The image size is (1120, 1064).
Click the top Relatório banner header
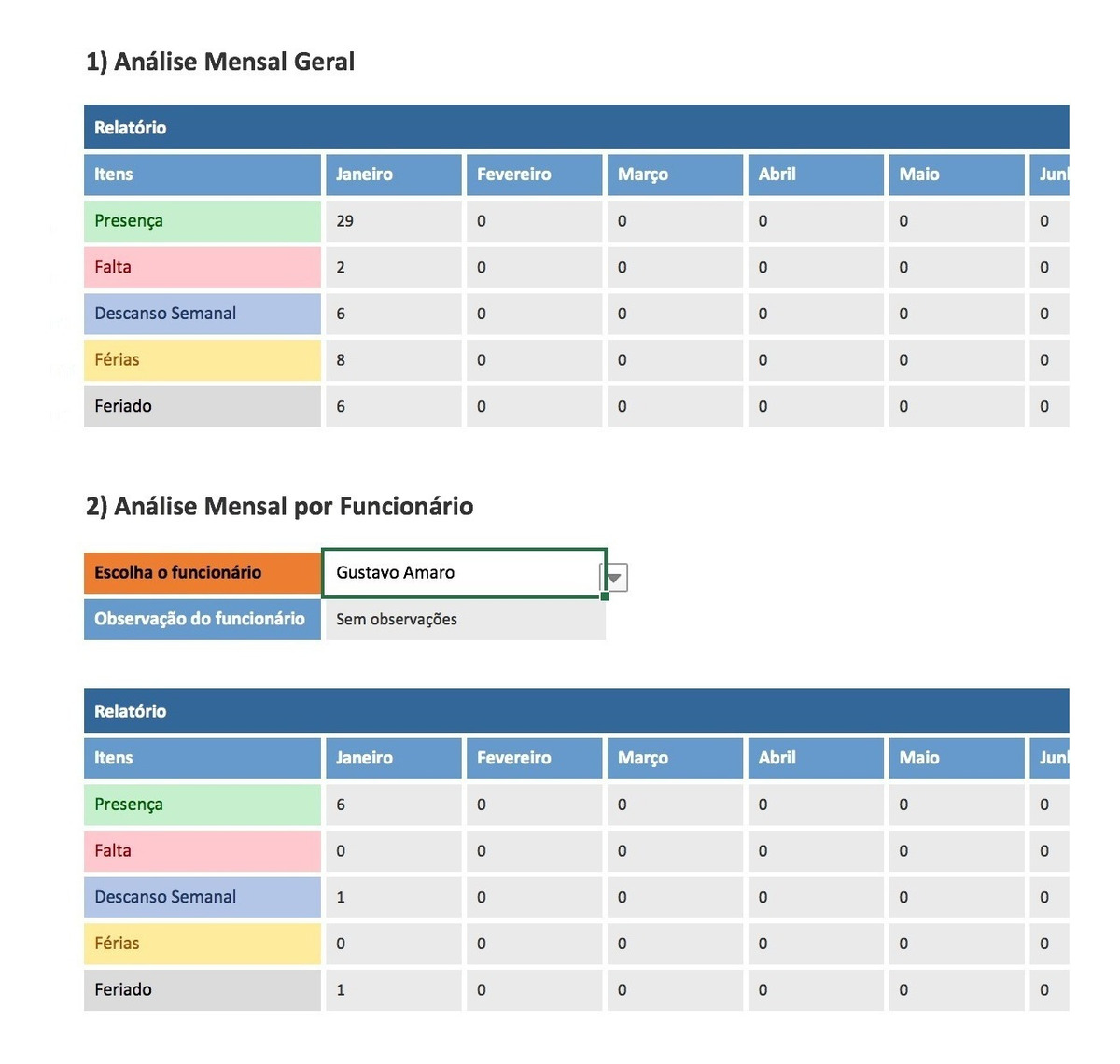[576, 127]
